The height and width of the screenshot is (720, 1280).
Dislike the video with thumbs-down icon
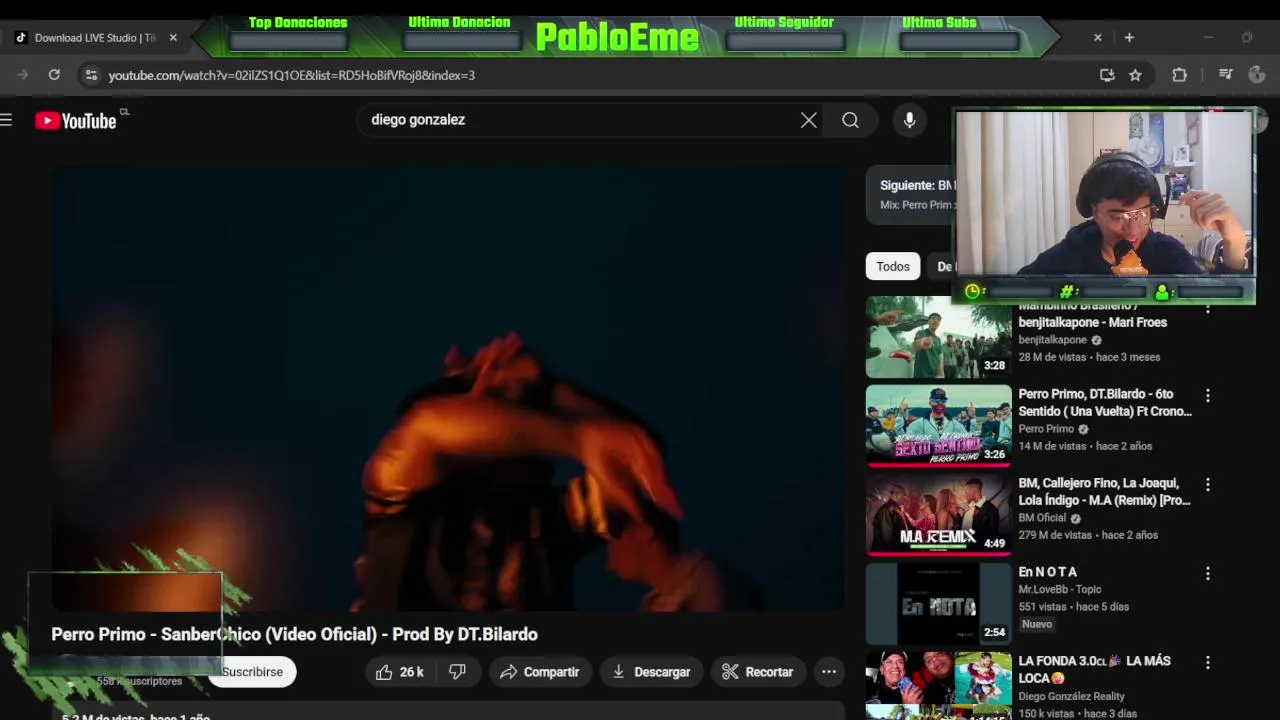click(457, 672)
